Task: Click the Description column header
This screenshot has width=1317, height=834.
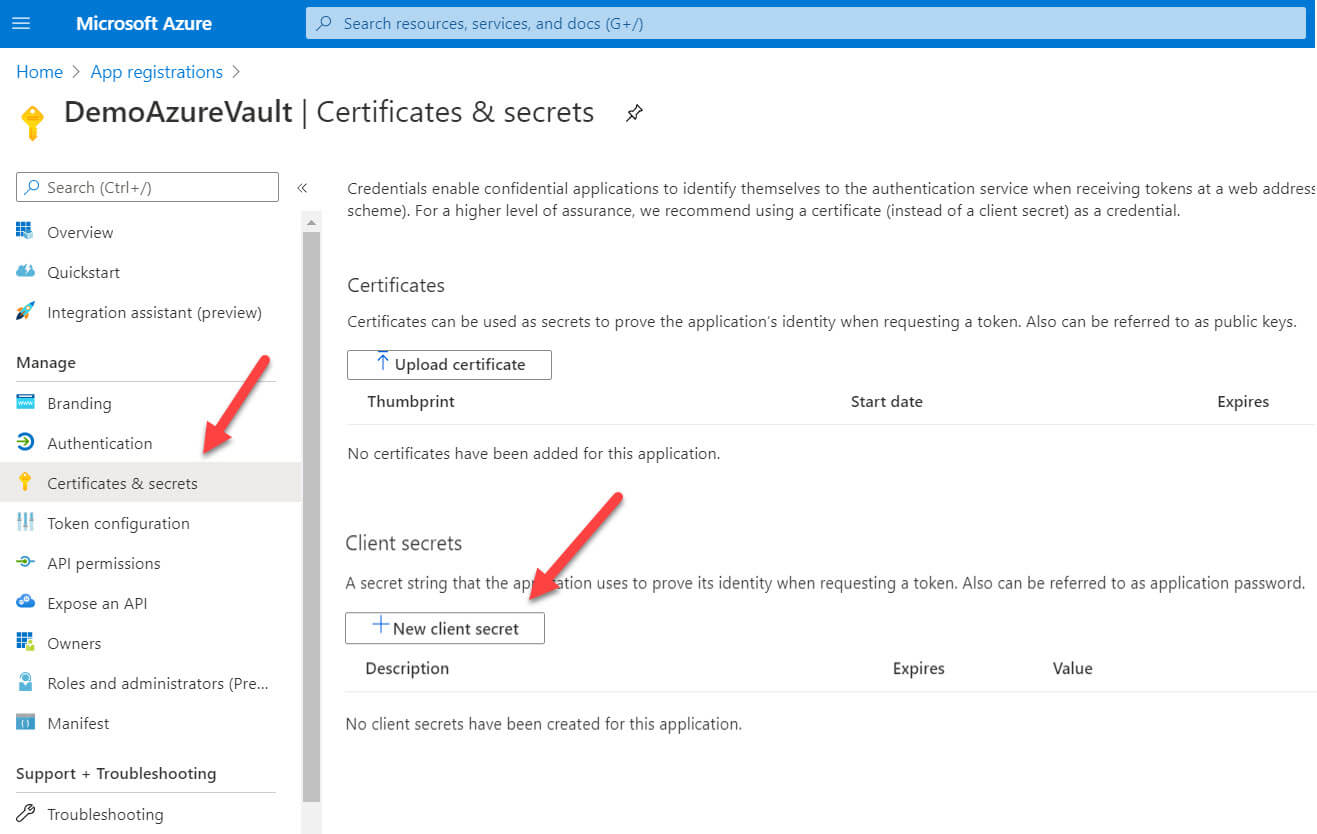Action: click(x=407, y=668)
